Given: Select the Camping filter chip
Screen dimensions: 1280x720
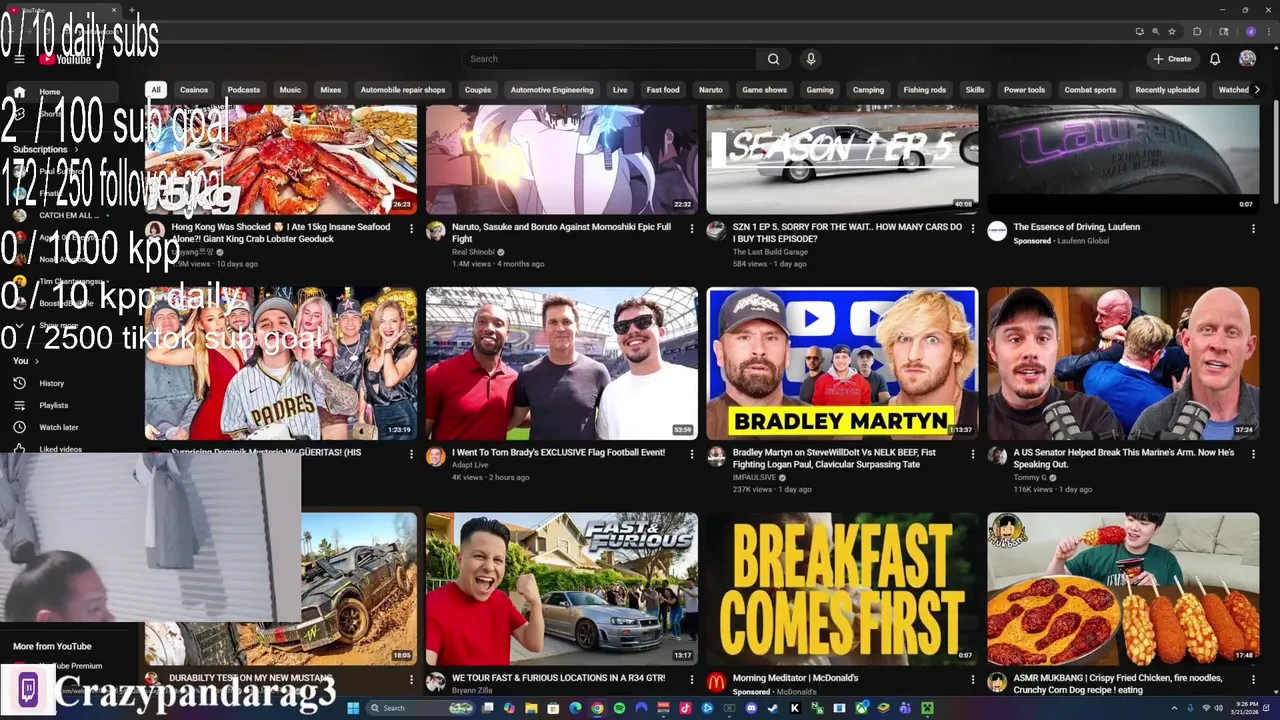Looking at the screenshot, I should coord(868,90).
